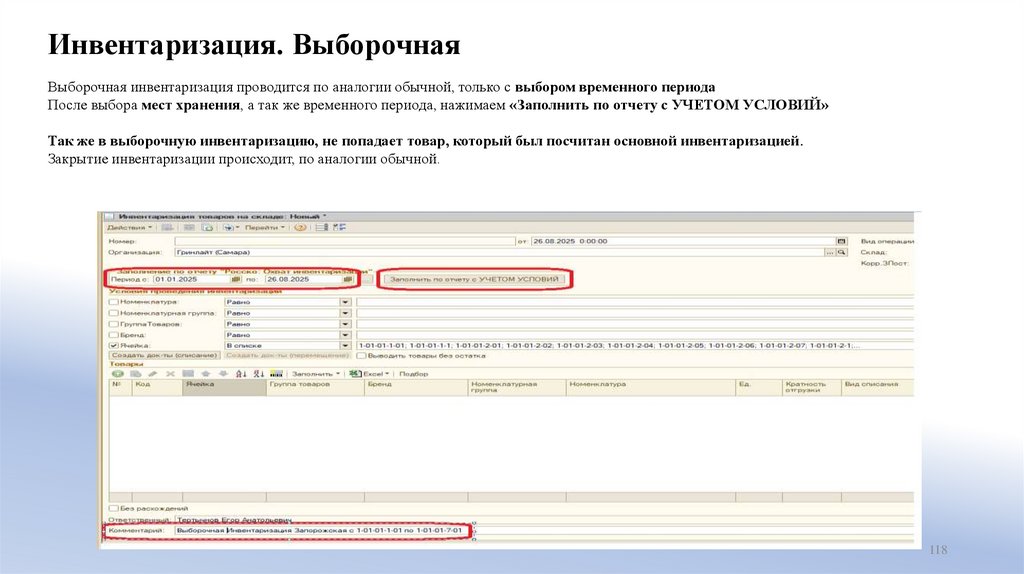
Task: Click the Вид списания column header
Action: [x=878, y=387]
